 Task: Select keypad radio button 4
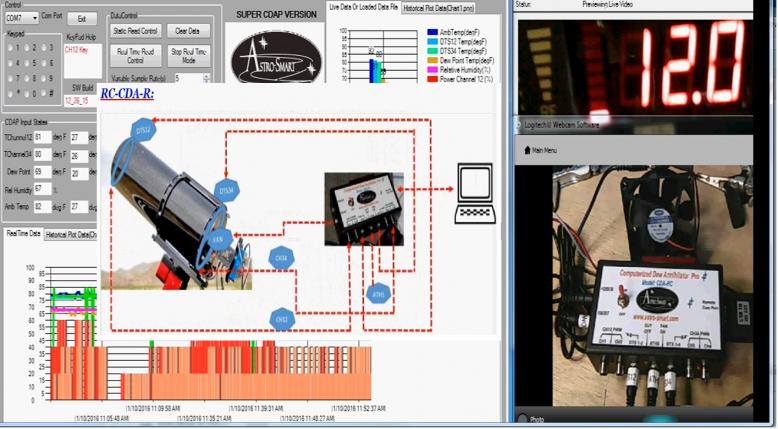pos(10,63)
